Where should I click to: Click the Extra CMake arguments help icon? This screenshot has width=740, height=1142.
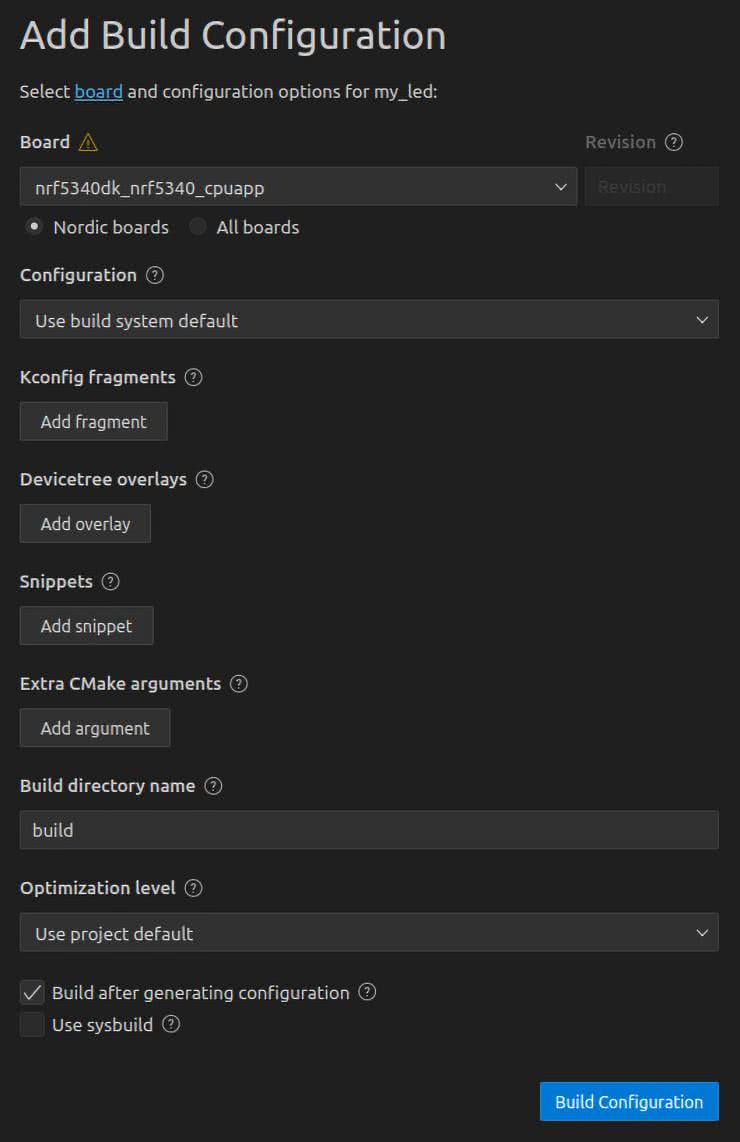[x=239, y=684]
